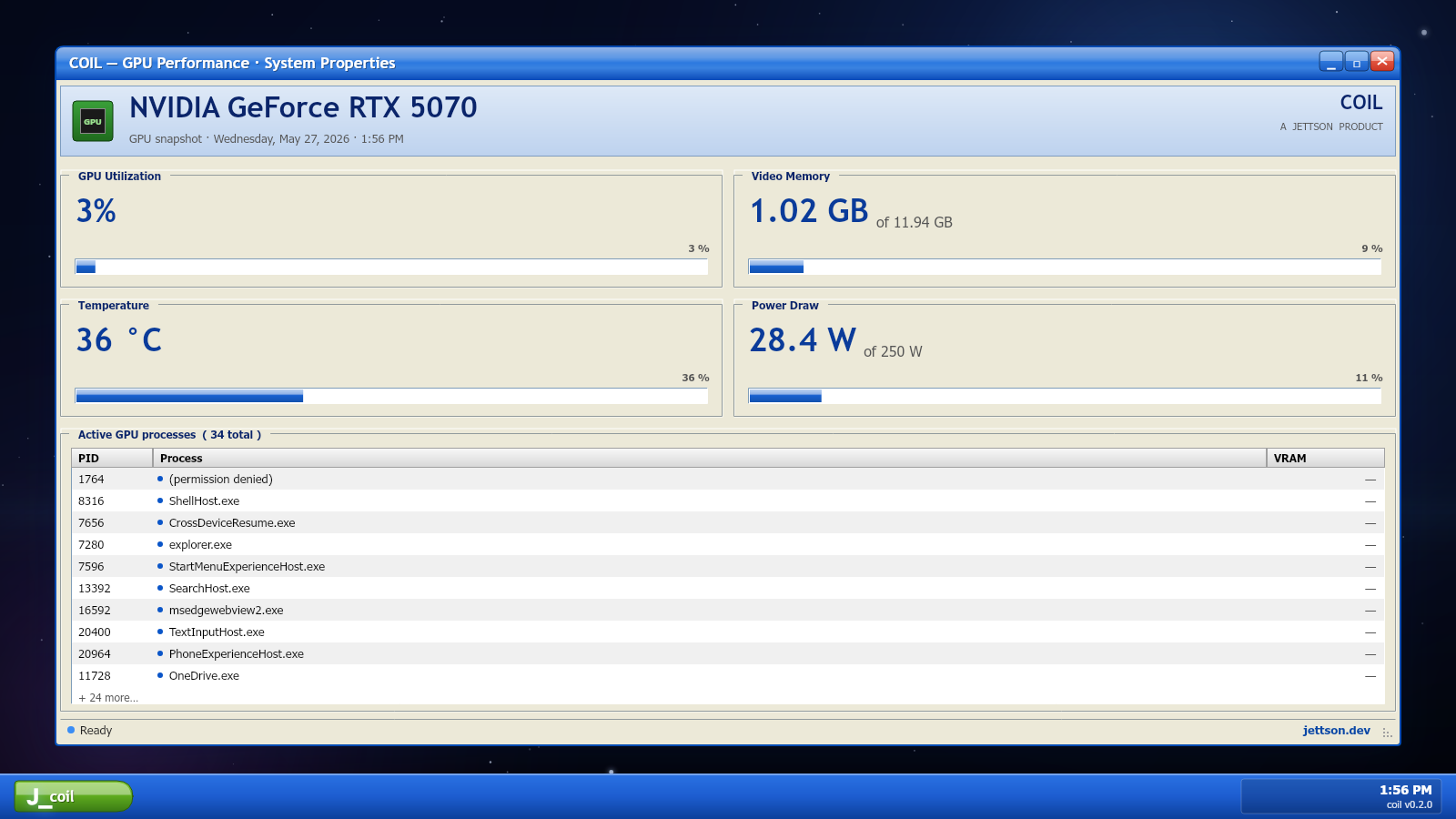Select the SearchHost.exe process row

(x=728, y=588)
